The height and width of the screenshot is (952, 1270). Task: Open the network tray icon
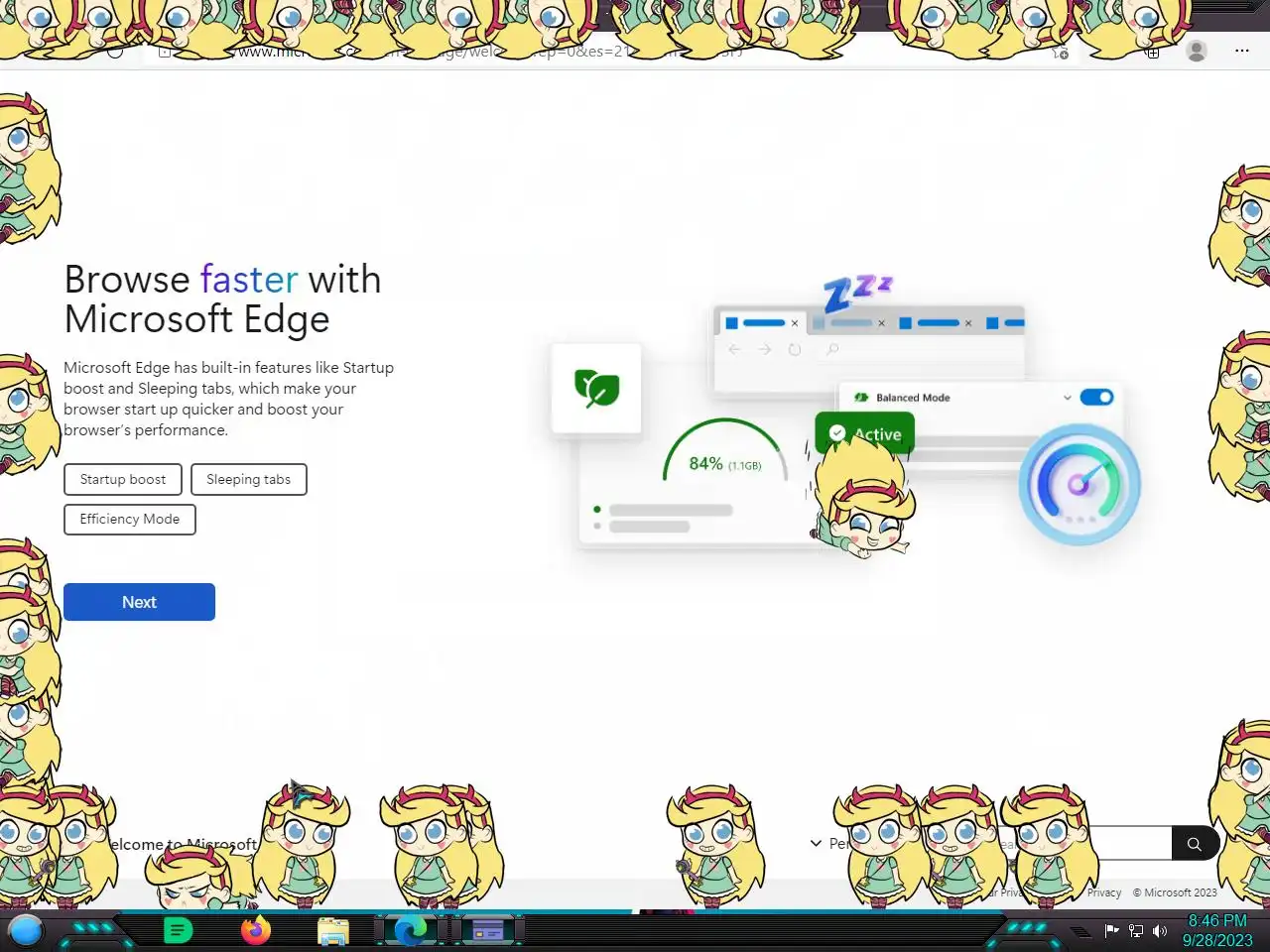click(x=1136, y=931)
